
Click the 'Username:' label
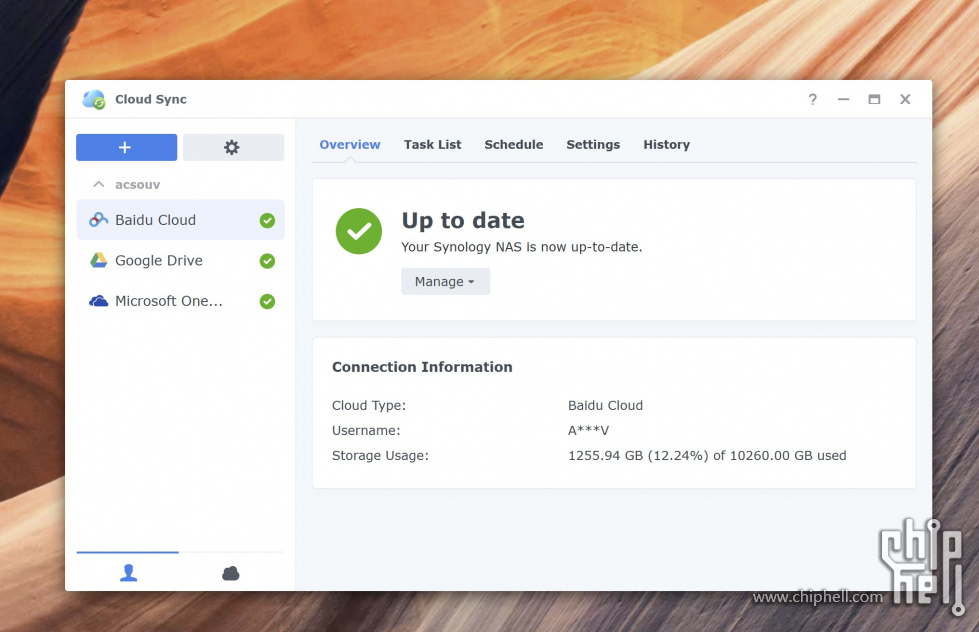tap(367, 431)
